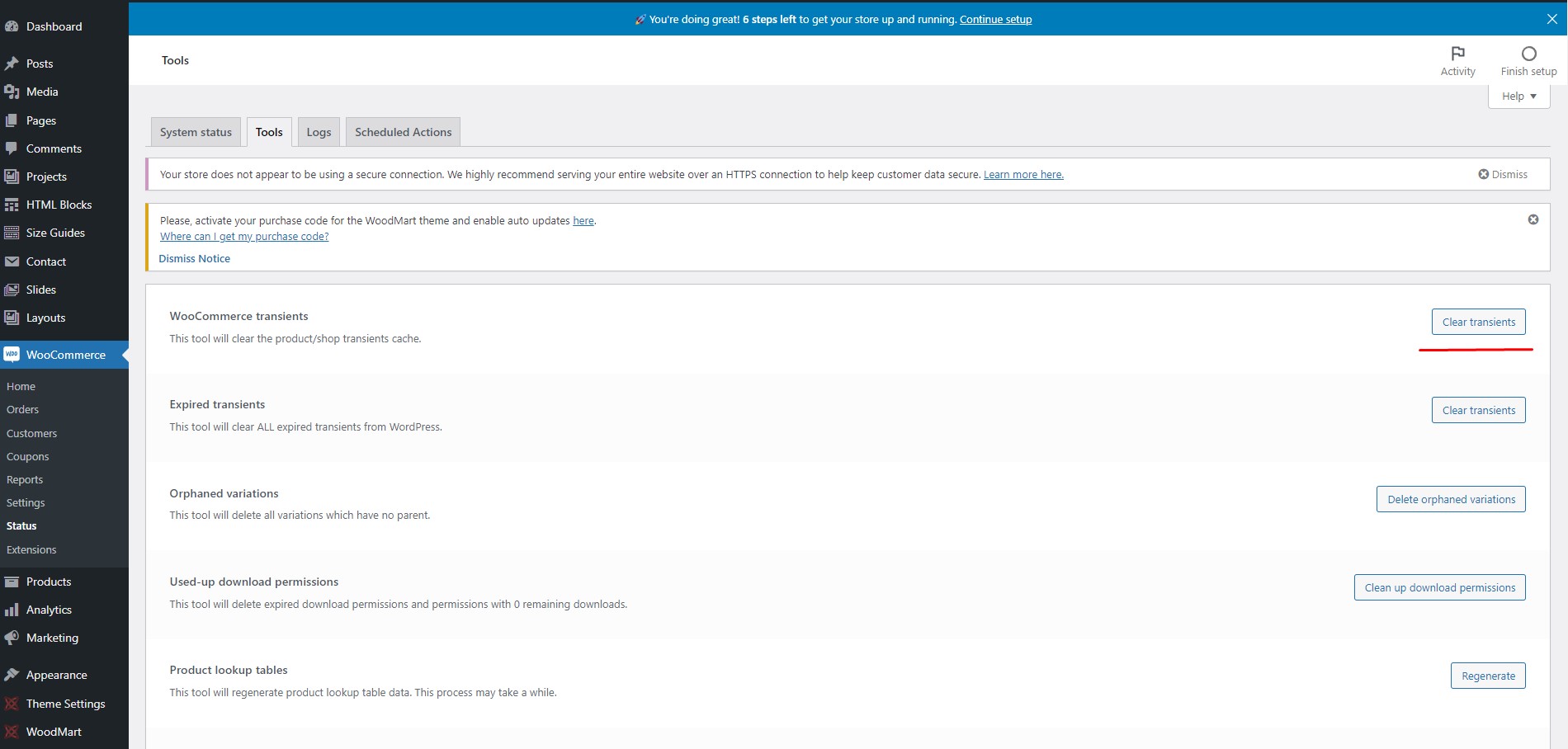Clear WooCommerce transients

(x=1478, y=322)
